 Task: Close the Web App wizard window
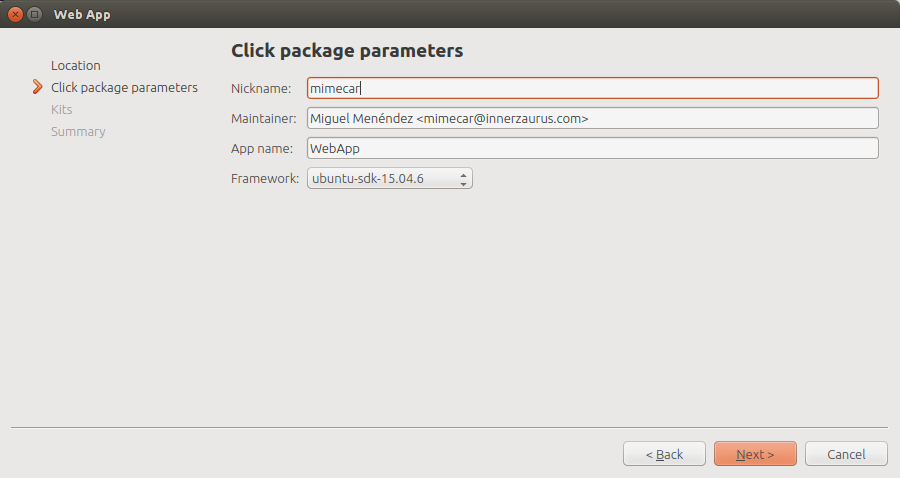[x=15, y=14]
